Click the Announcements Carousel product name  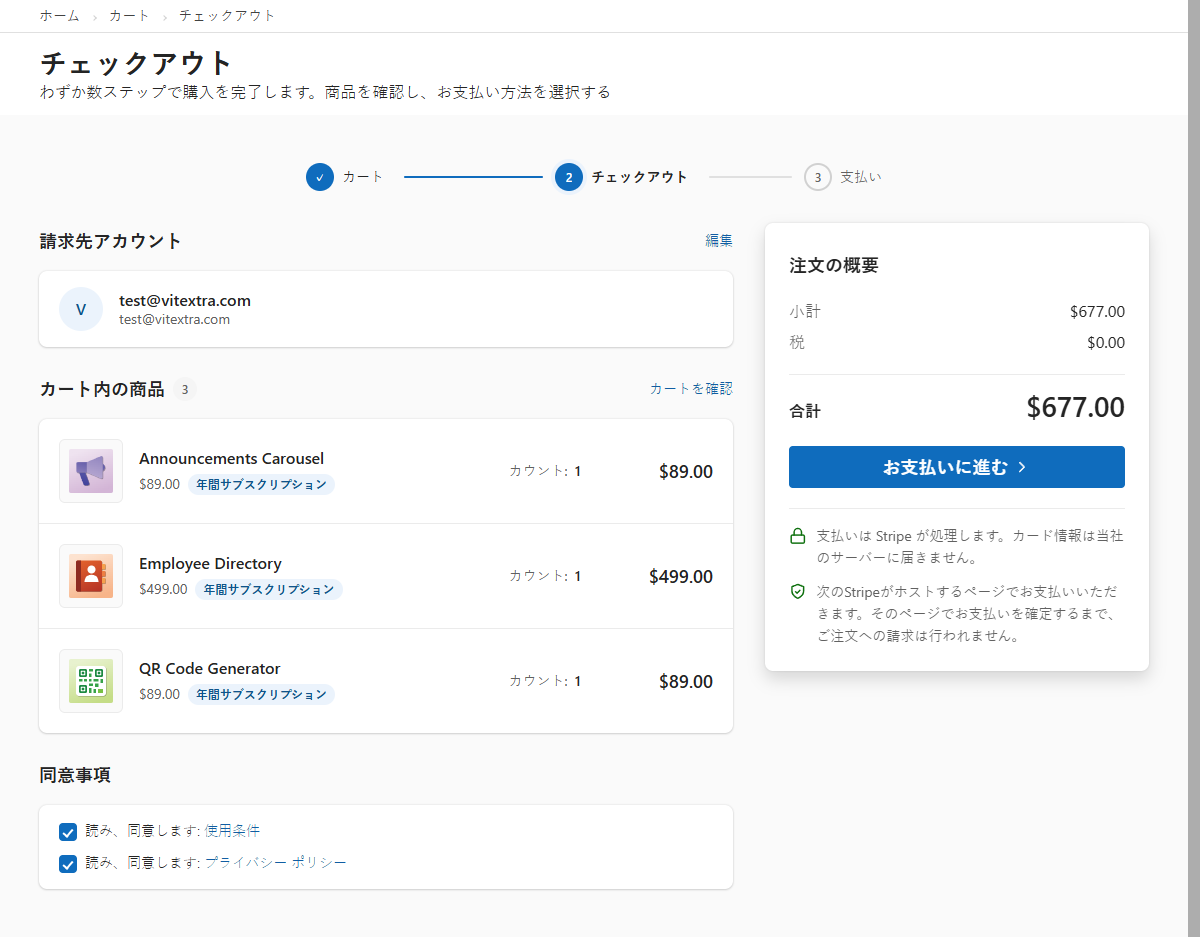tap(232, 458)
